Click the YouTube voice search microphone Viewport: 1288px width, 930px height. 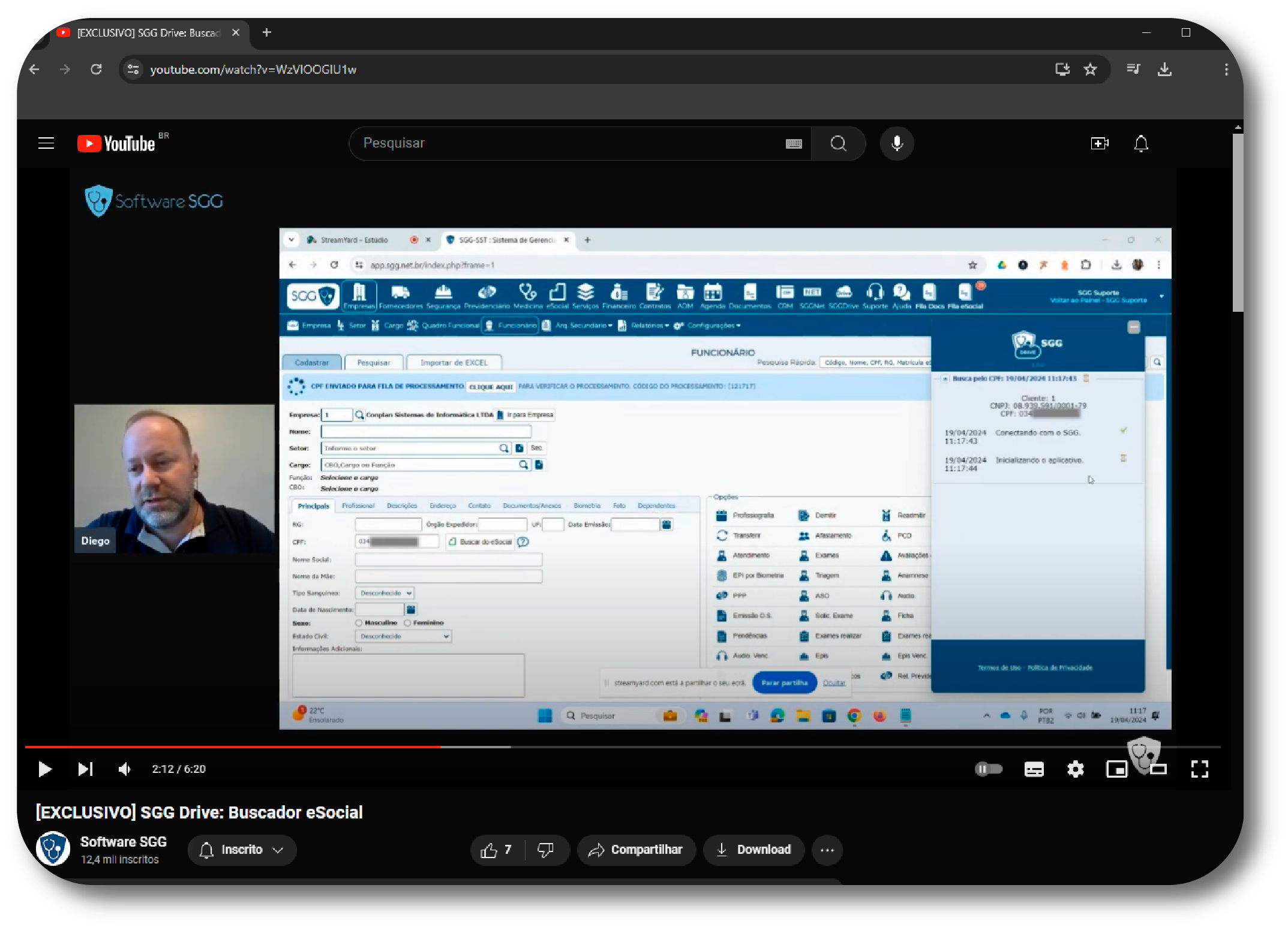[897, 143]
